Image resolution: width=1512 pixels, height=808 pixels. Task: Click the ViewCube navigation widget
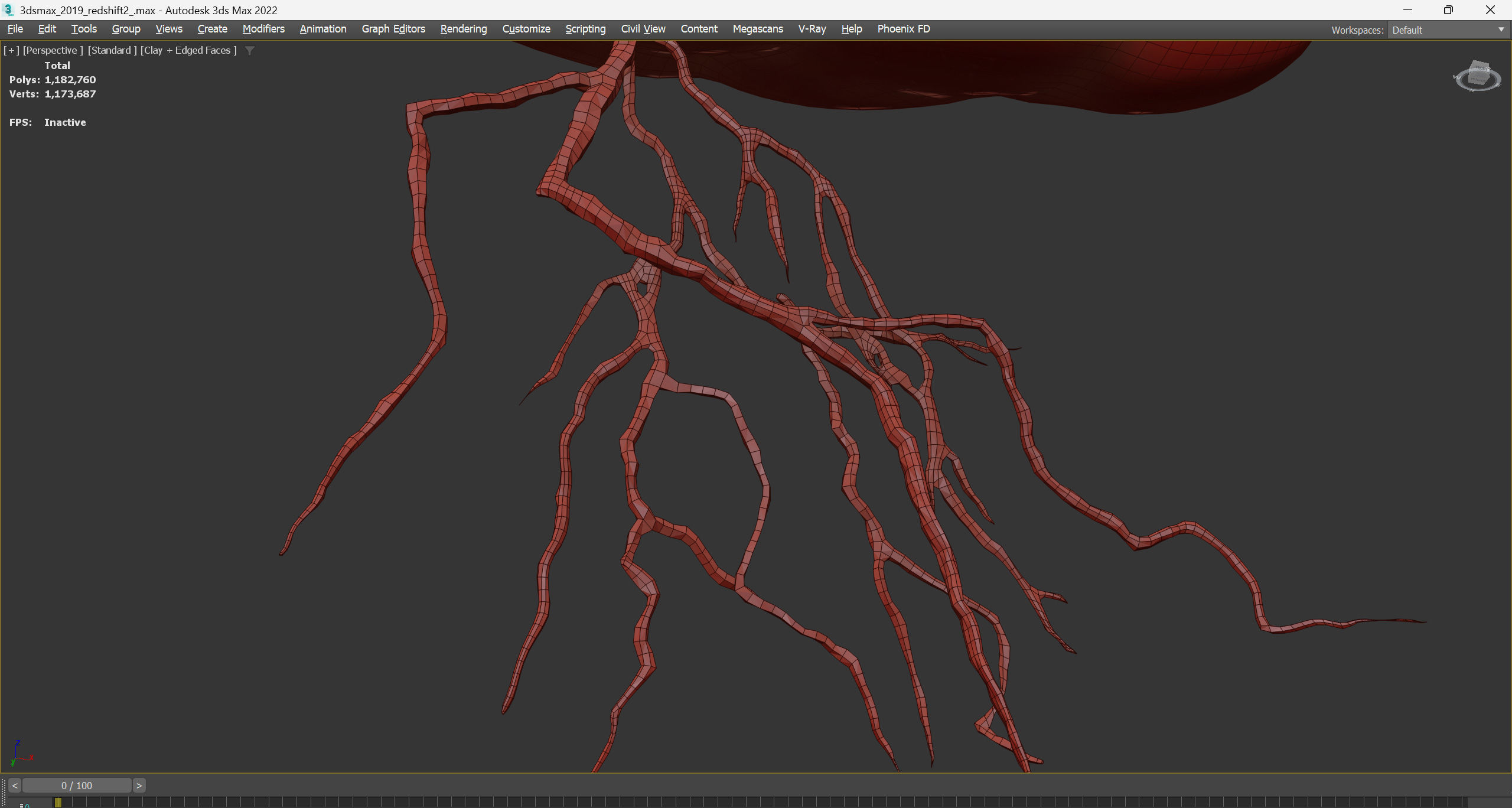(1477, 77)
